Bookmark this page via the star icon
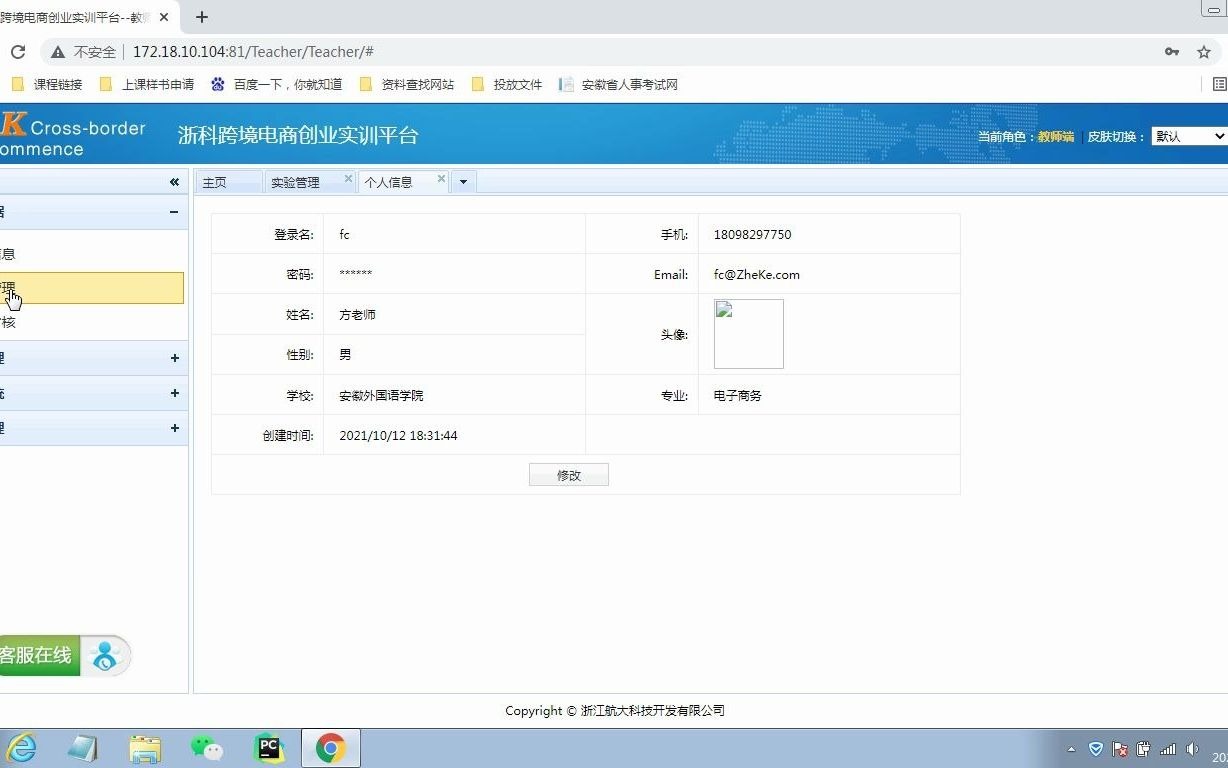1228x768 pixels. tap(1204, 51)
